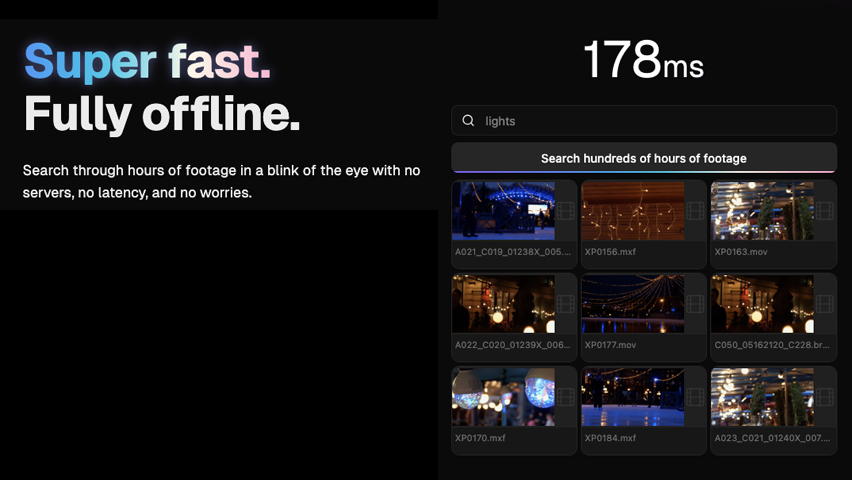
Task: Click the film strip icon on XP0184.mxf
Action: [x=696, y=397]
